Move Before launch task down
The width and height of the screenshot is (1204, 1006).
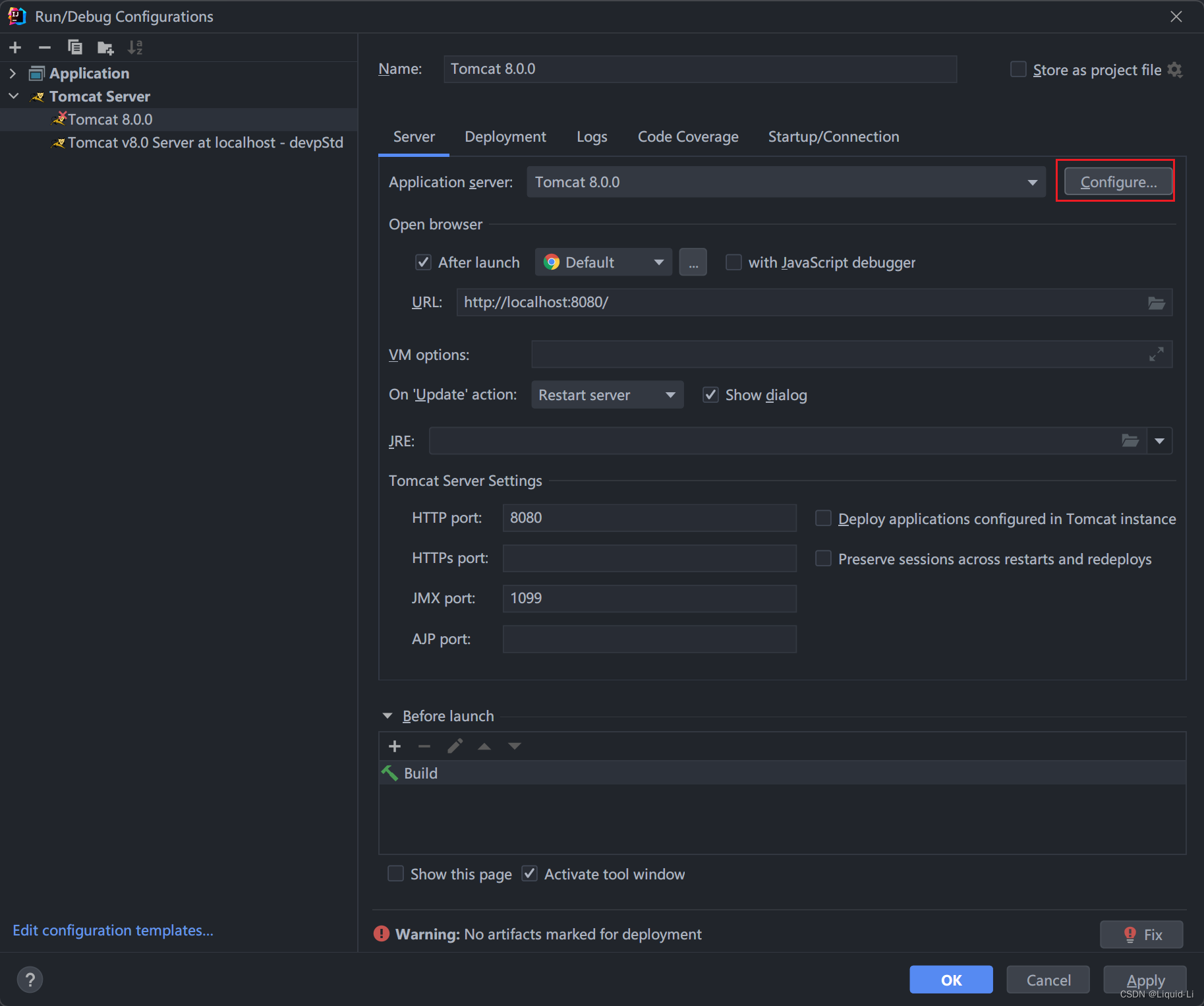(x=515, y=746)
